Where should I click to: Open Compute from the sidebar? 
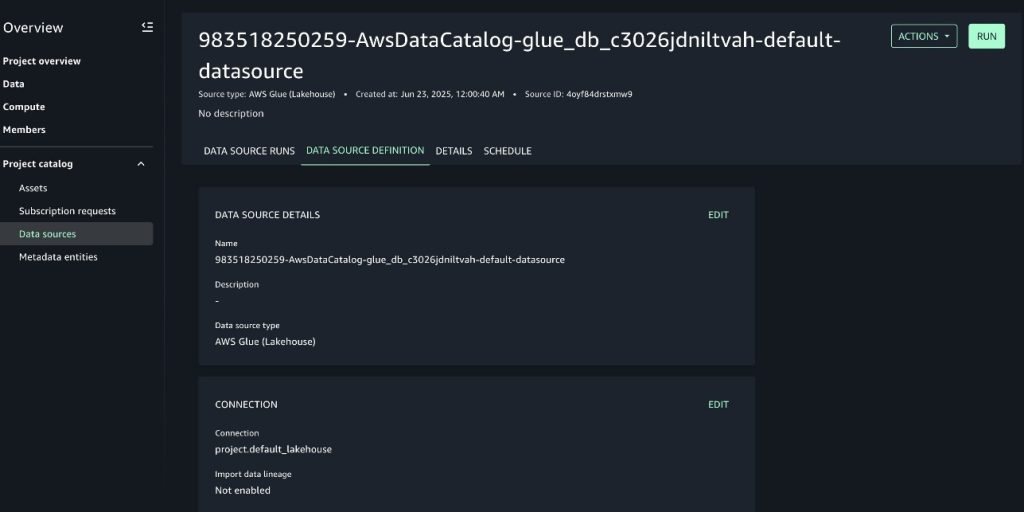[24, 107]
